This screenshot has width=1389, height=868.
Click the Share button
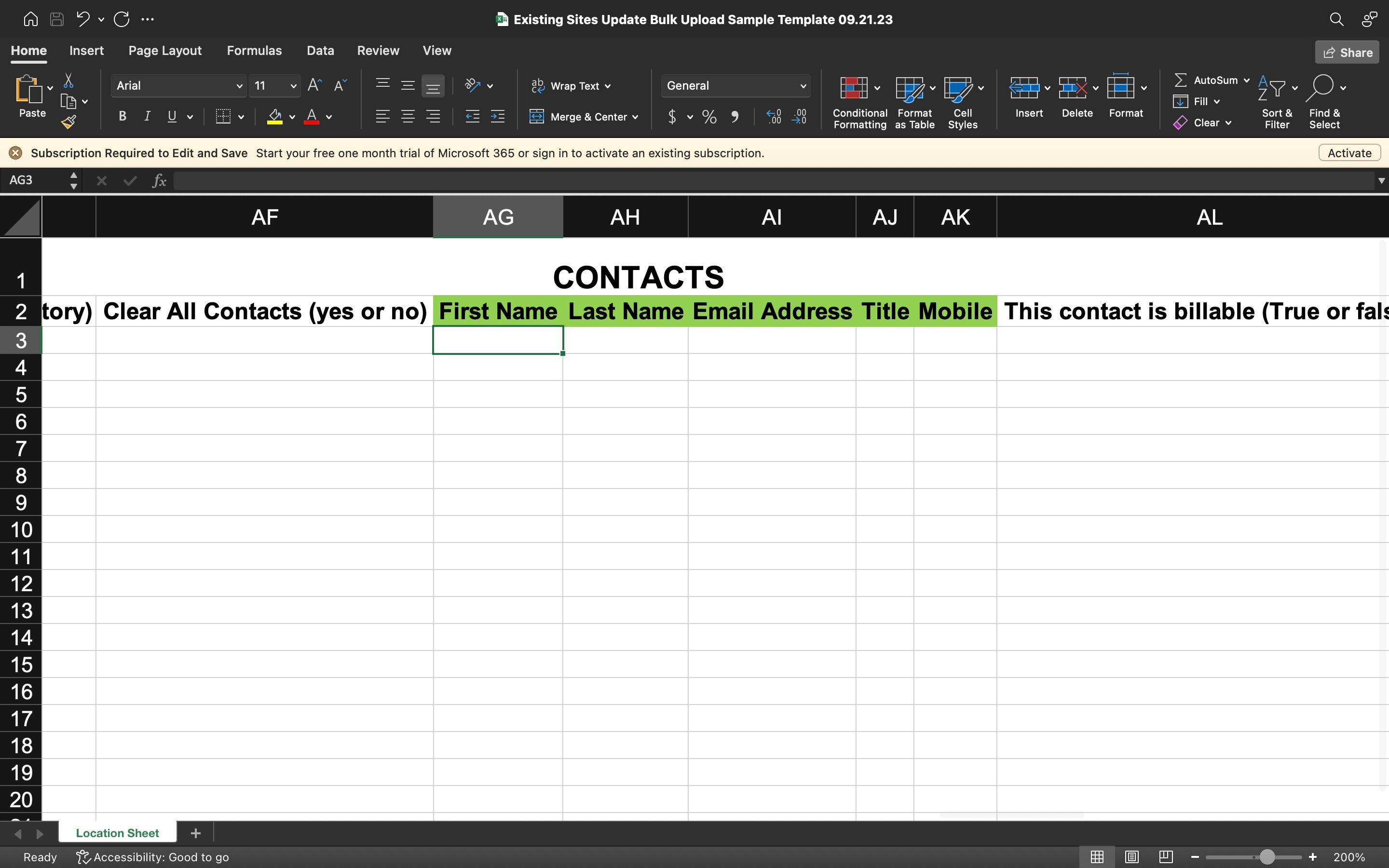[1347, 52]
